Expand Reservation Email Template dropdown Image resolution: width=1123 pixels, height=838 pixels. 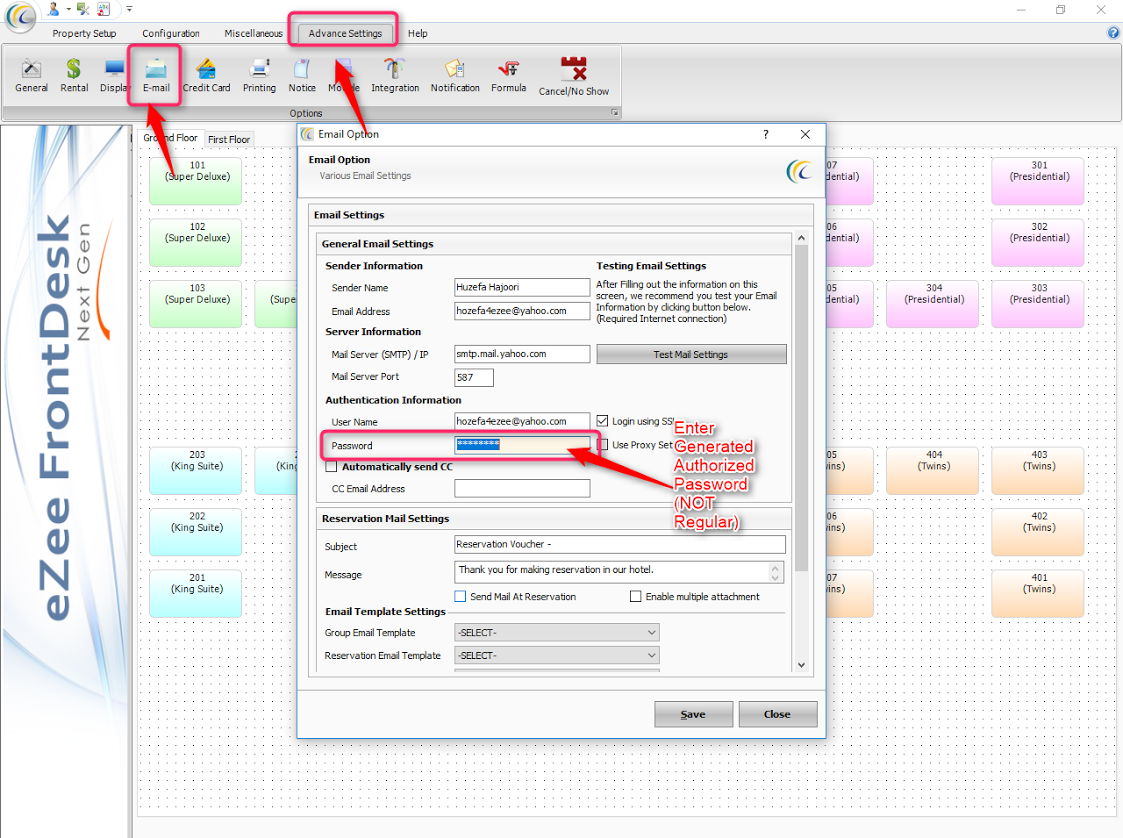651,655
